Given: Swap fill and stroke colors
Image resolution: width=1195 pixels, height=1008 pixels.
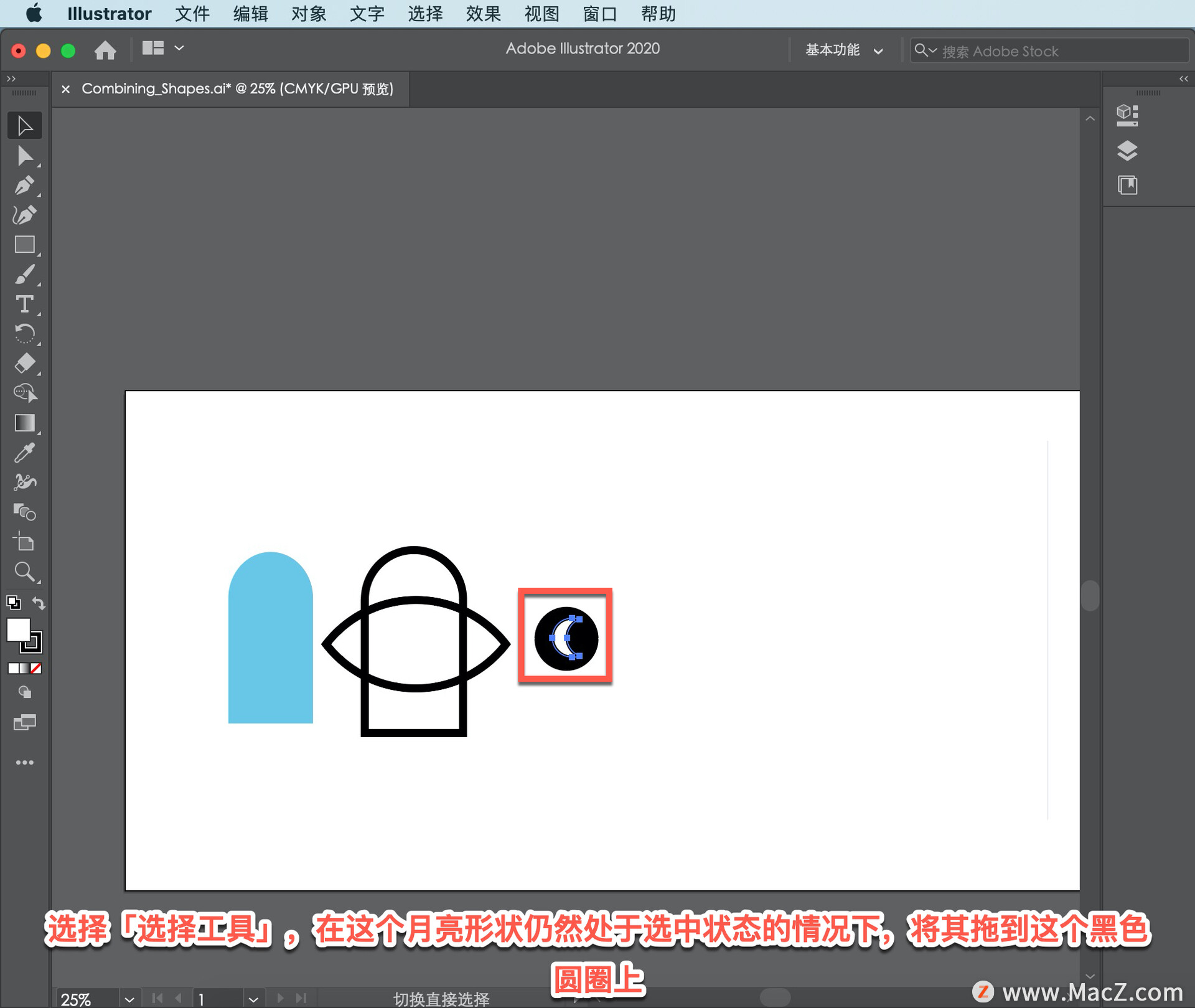Looking at the screenshot, I should pyautogui.click(x=39, y=603).
